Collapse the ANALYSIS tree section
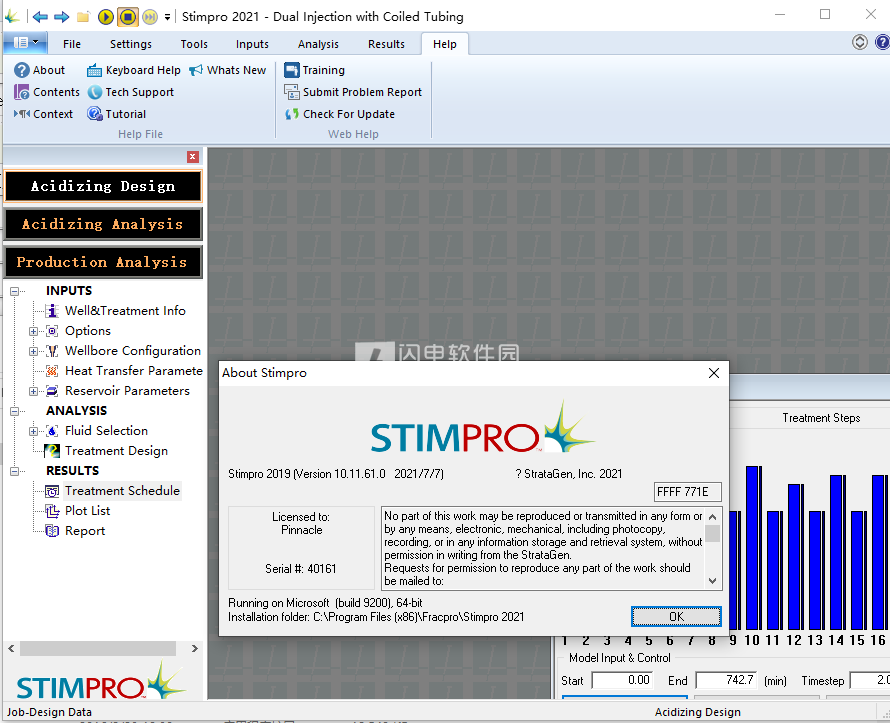This screenshot has width=890, height=723. coord(14,411)
